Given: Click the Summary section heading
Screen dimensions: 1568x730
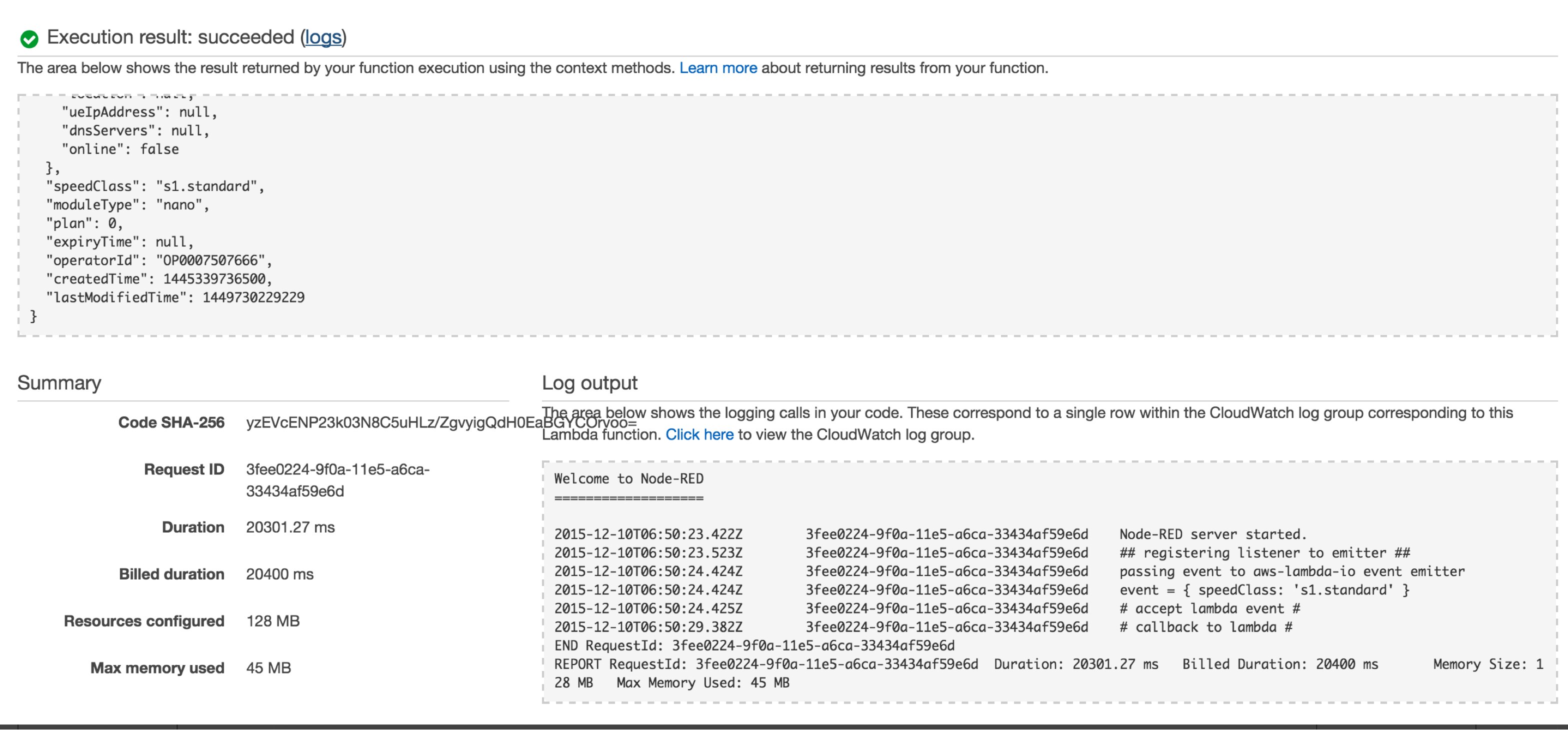Looking at the screenshot, I should [x=60, y=382].
